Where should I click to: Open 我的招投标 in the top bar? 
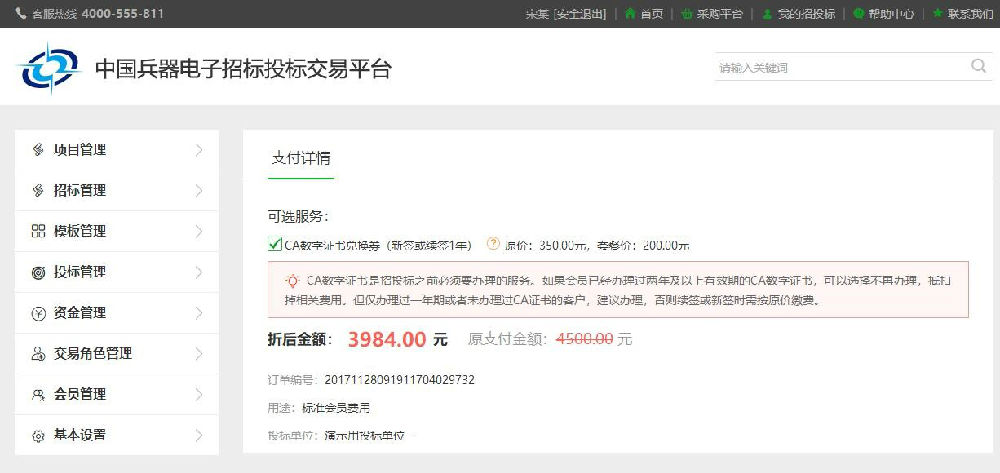806,14
